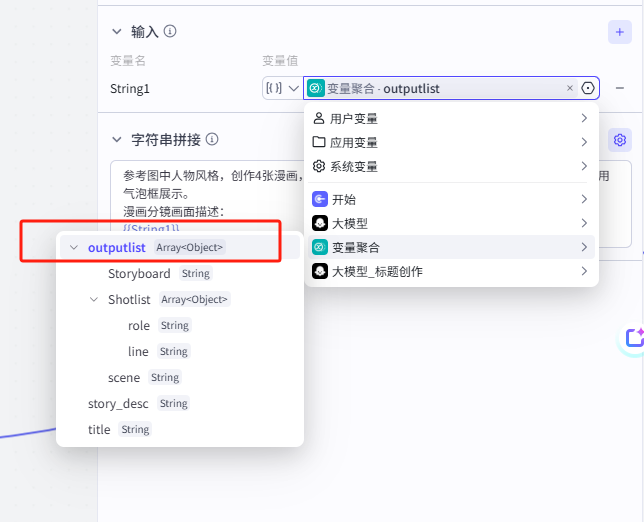This screenshot has width=644, height=522.
Task: Click the String1 variable name
Action: 130,89
